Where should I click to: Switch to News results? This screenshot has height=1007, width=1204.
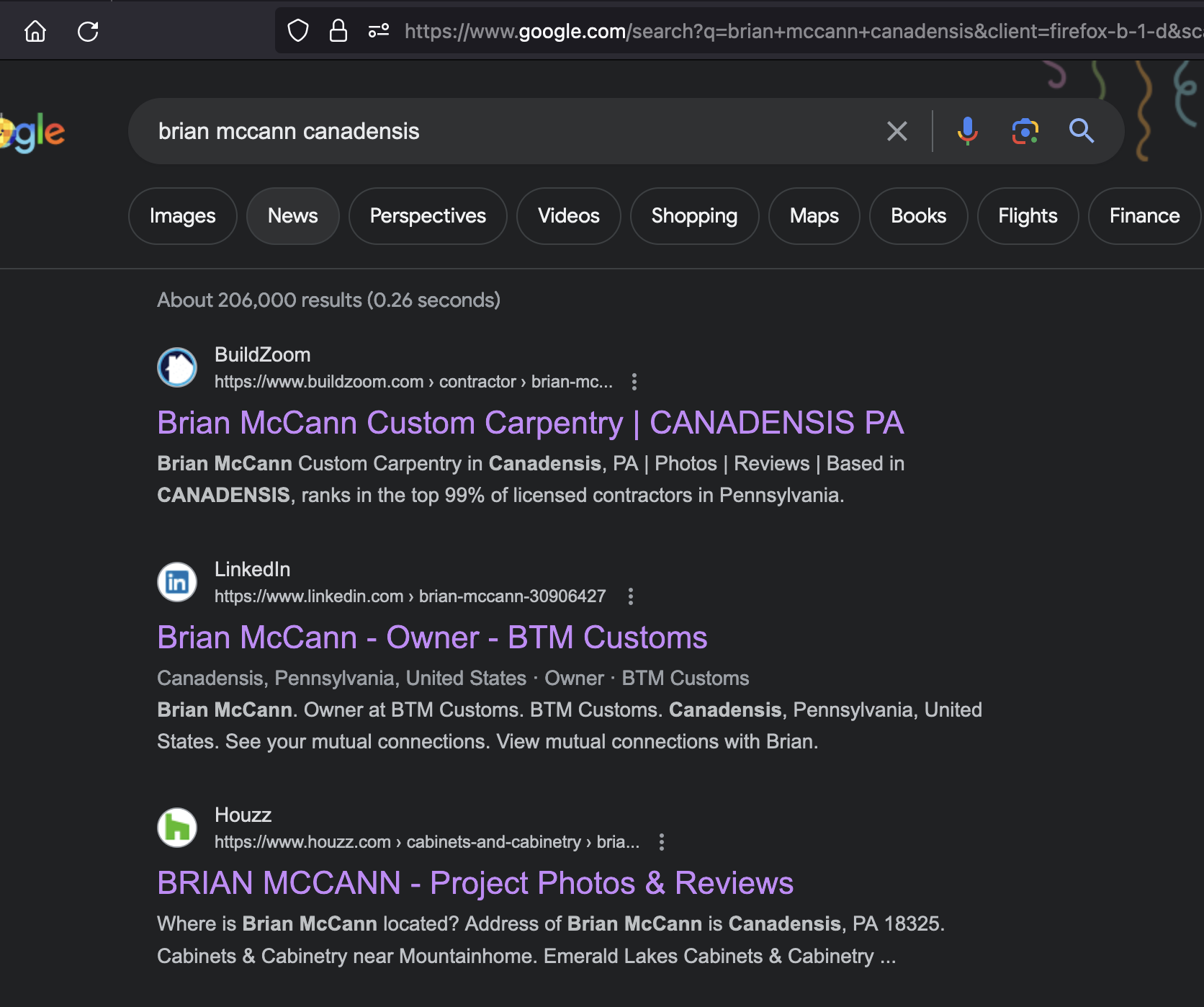pyautogui.click(x=293, y=216)
